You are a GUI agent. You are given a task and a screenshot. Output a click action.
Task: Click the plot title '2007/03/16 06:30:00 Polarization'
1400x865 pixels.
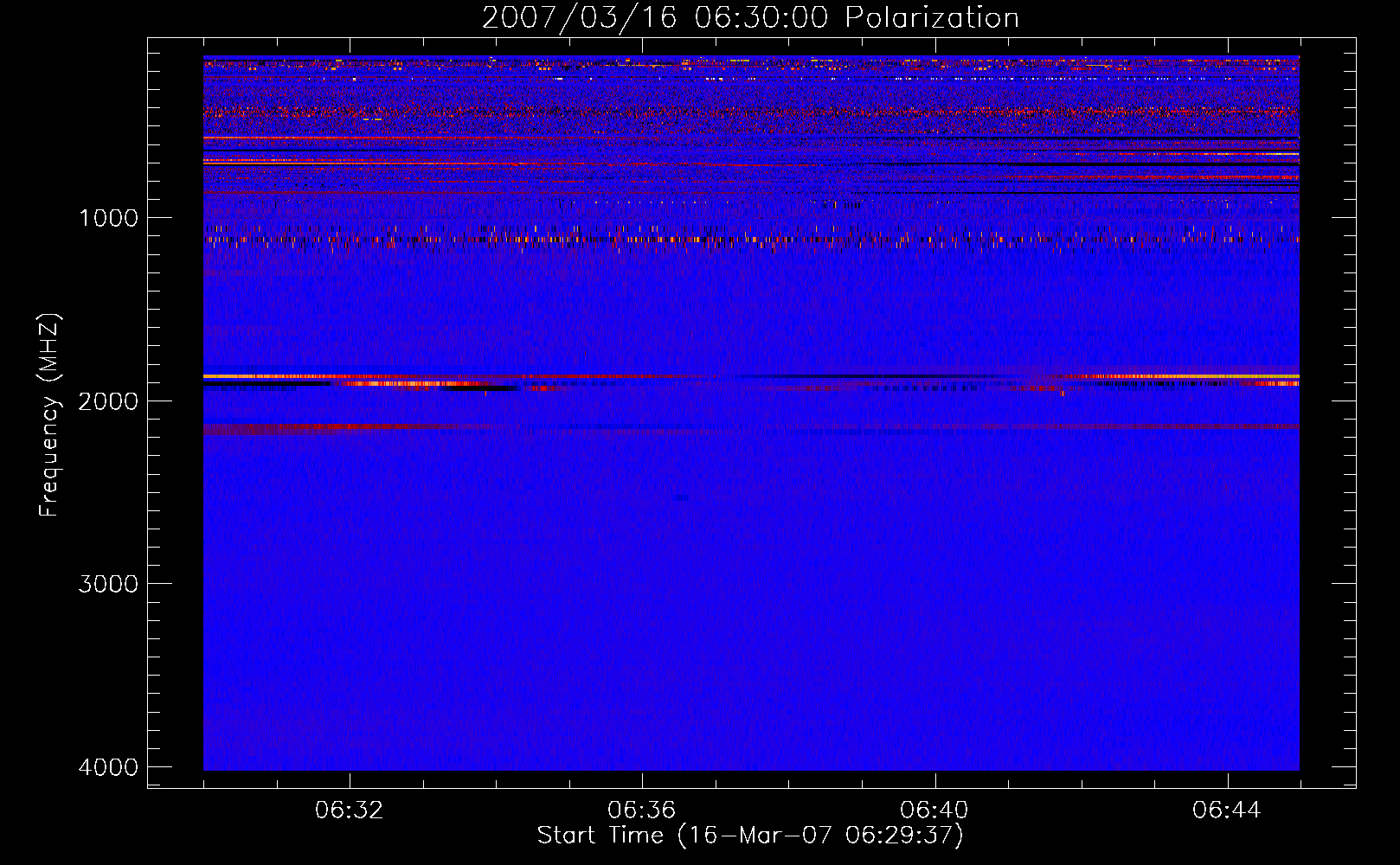[750, 17]
